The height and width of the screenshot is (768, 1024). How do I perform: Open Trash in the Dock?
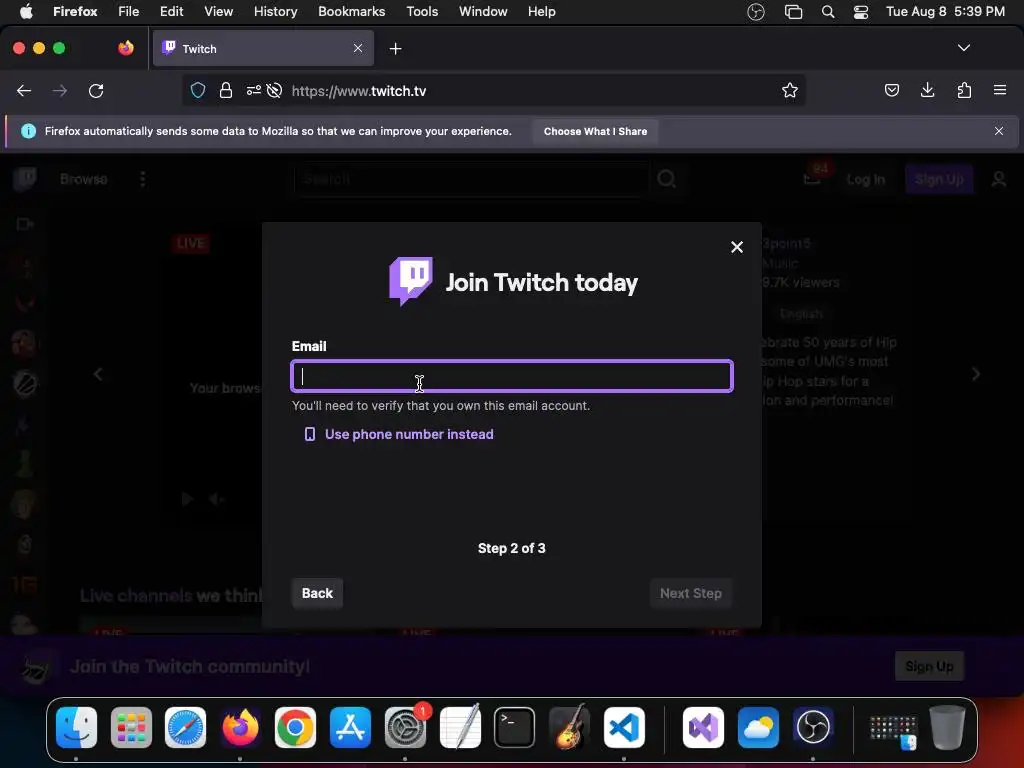(948, 727)
